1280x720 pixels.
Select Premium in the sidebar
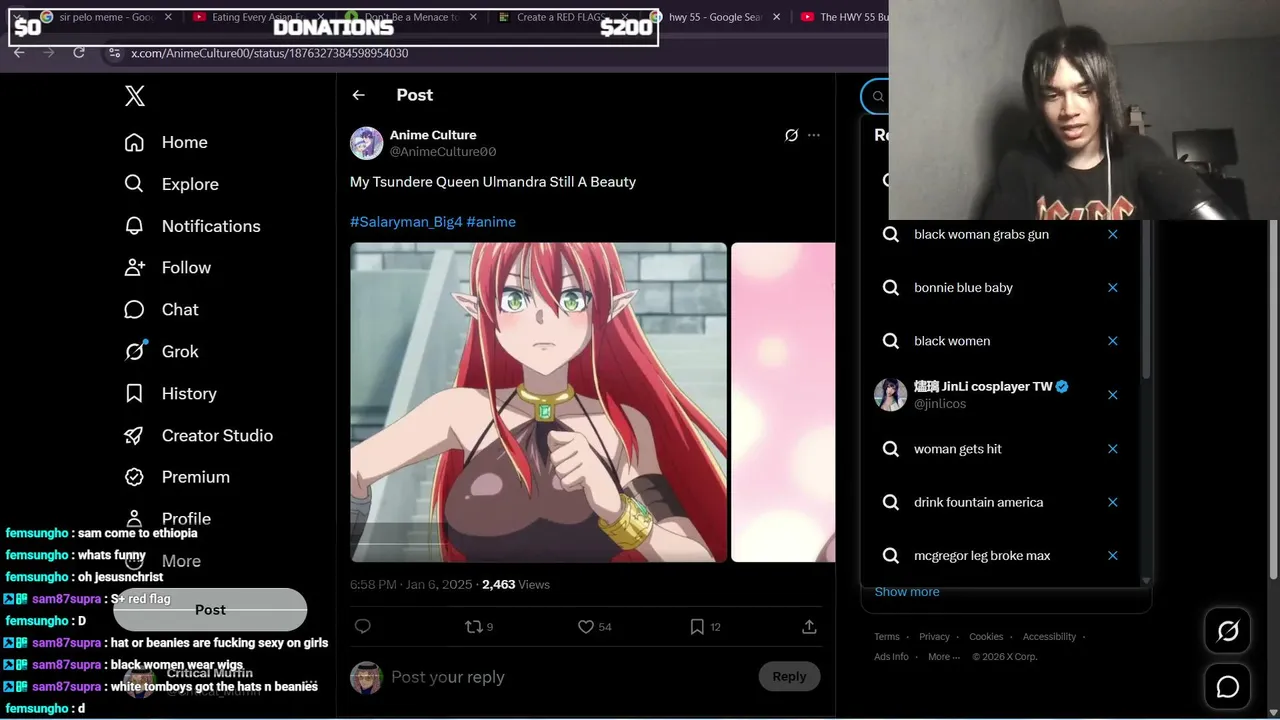177,477
